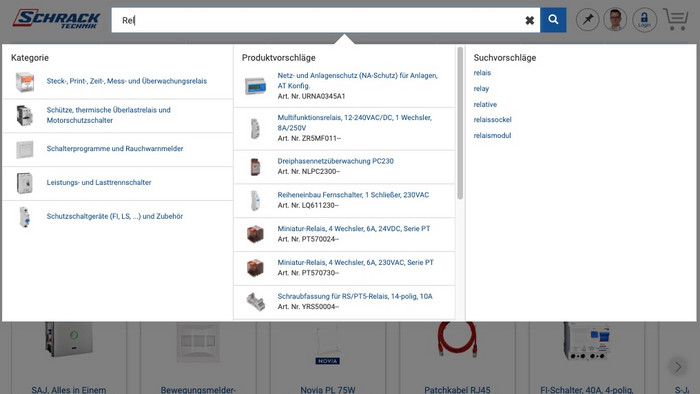Click the Schutzschaltgeräte breaker thumbnail
The height and width of the screenshot is (394, 700).
coord(25,217)
